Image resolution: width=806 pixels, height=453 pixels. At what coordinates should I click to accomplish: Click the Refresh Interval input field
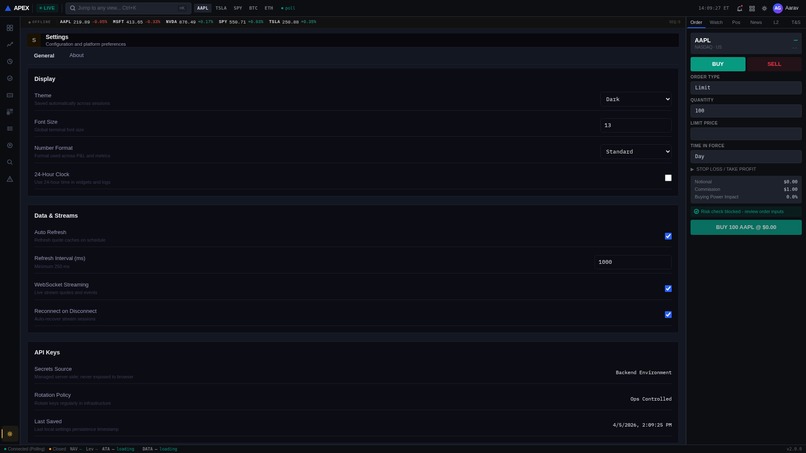[x=633, y=262]
